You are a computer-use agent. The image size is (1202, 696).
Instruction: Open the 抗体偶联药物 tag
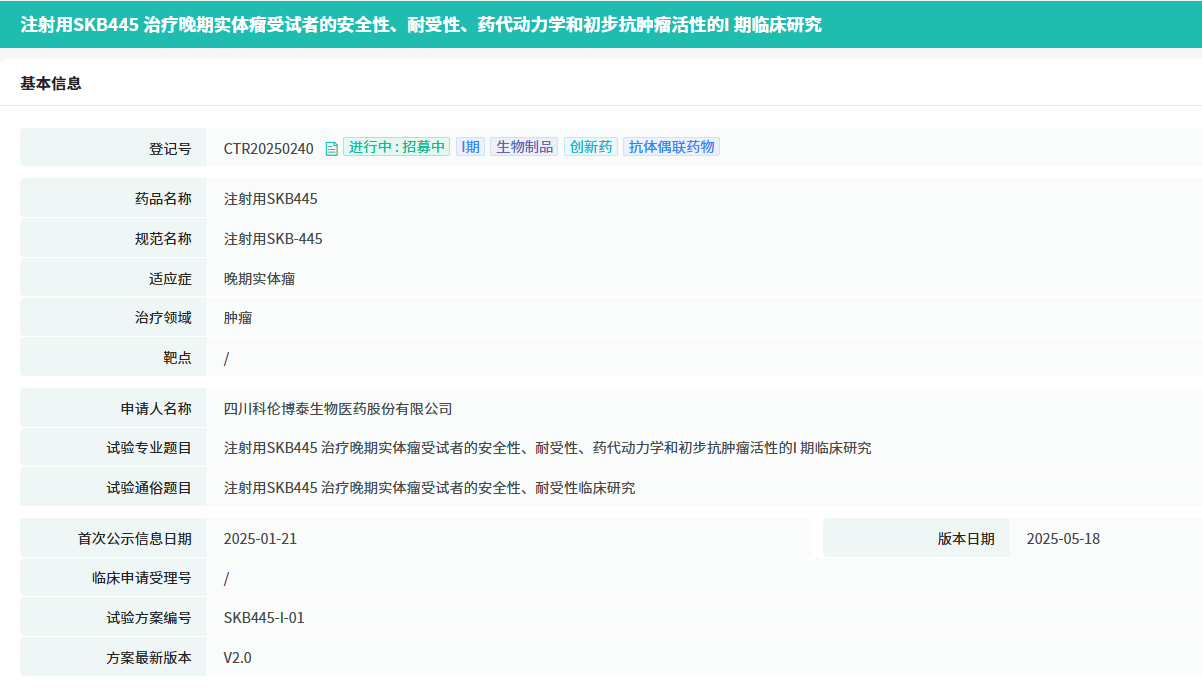671,147
